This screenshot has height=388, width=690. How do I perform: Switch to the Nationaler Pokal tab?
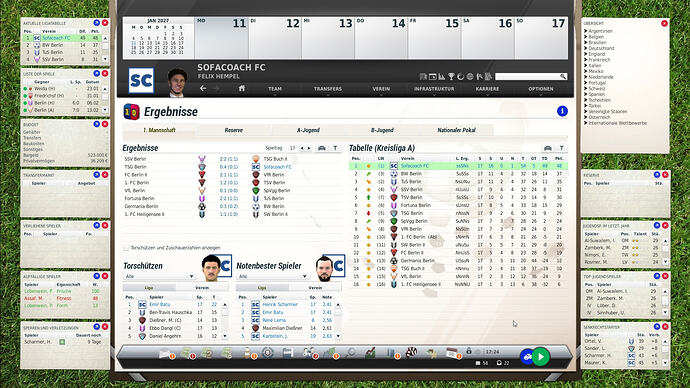click(x=456, y=130)
